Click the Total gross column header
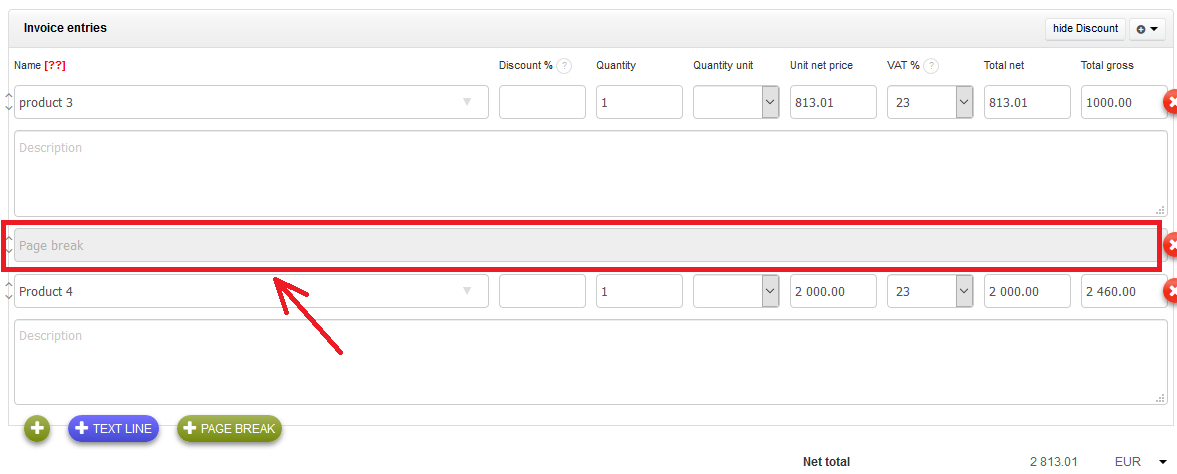Viewport: 1177px width, 474px height. (1107, 66)
